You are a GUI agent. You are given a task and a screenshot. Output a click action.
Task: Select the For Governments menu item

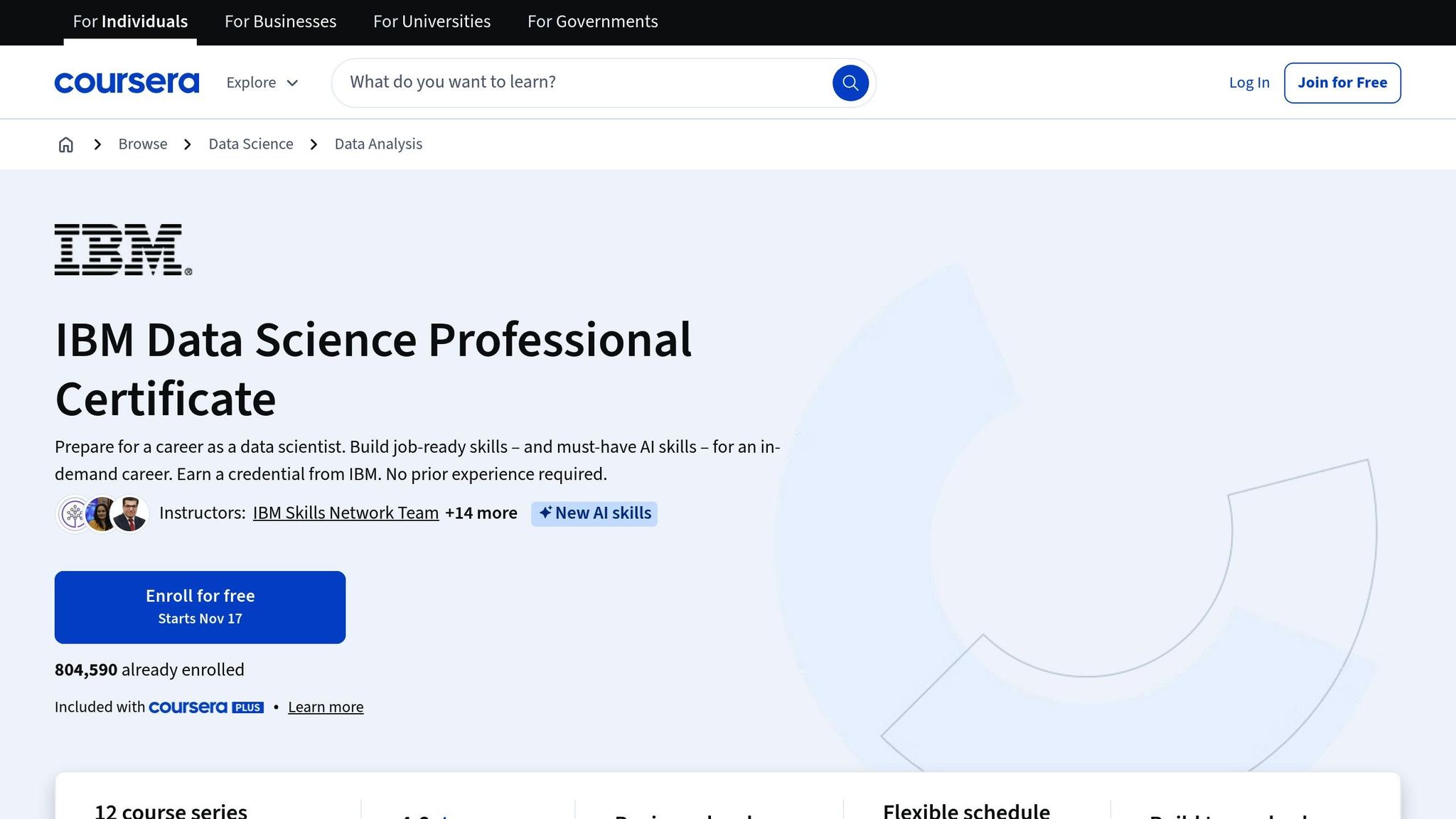point(592,21)
